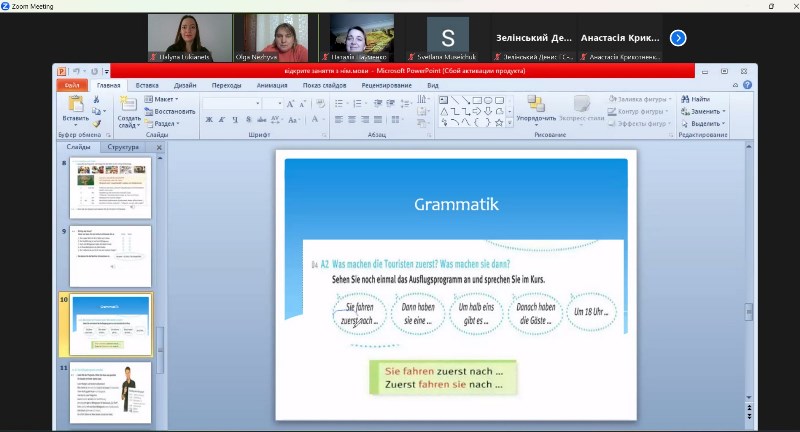Open the Layout (Макет) dropdown

tap(163, 99)
